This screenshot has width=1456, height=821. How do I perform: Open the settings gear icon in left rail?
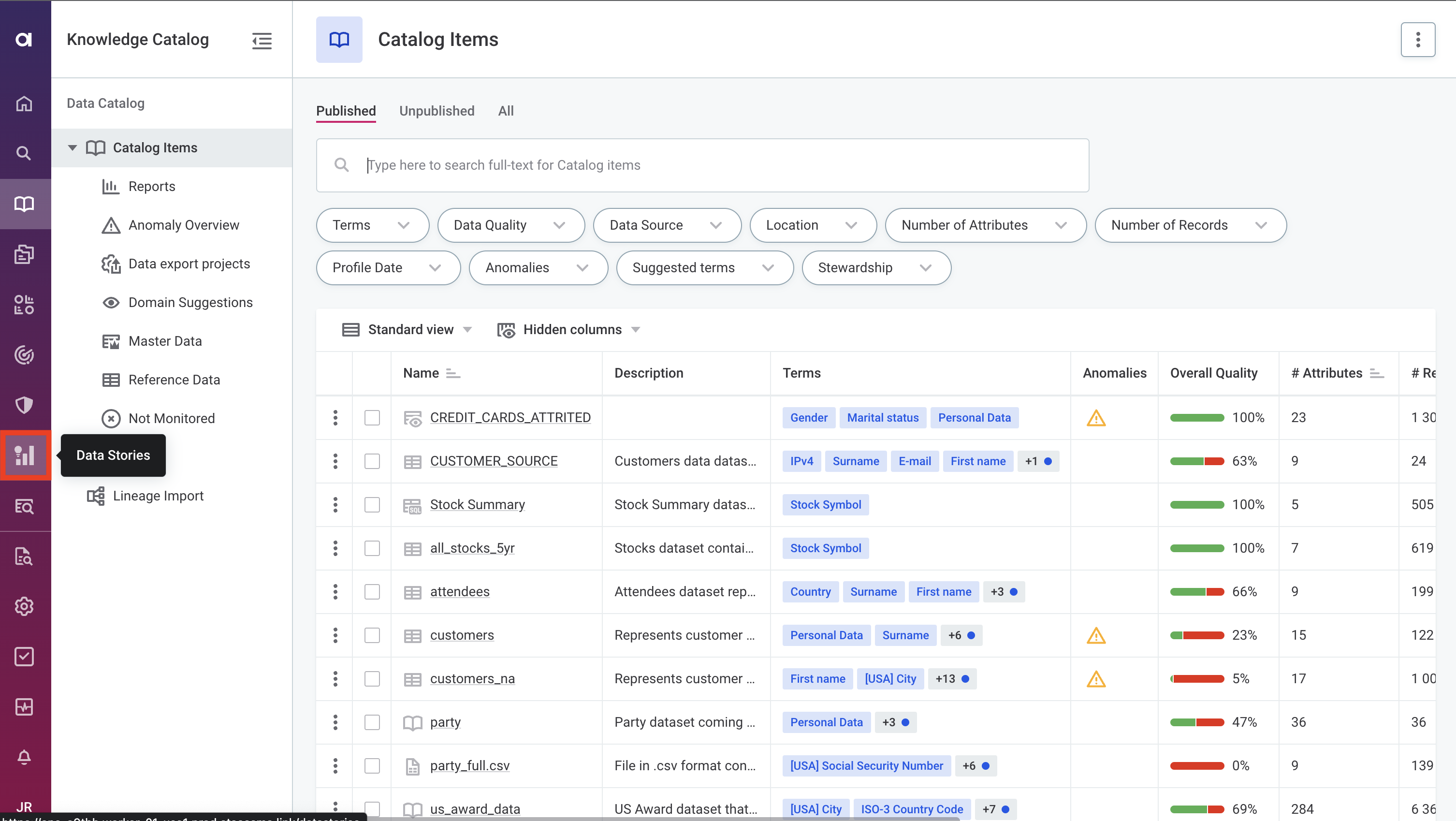[x=24, y=606]
